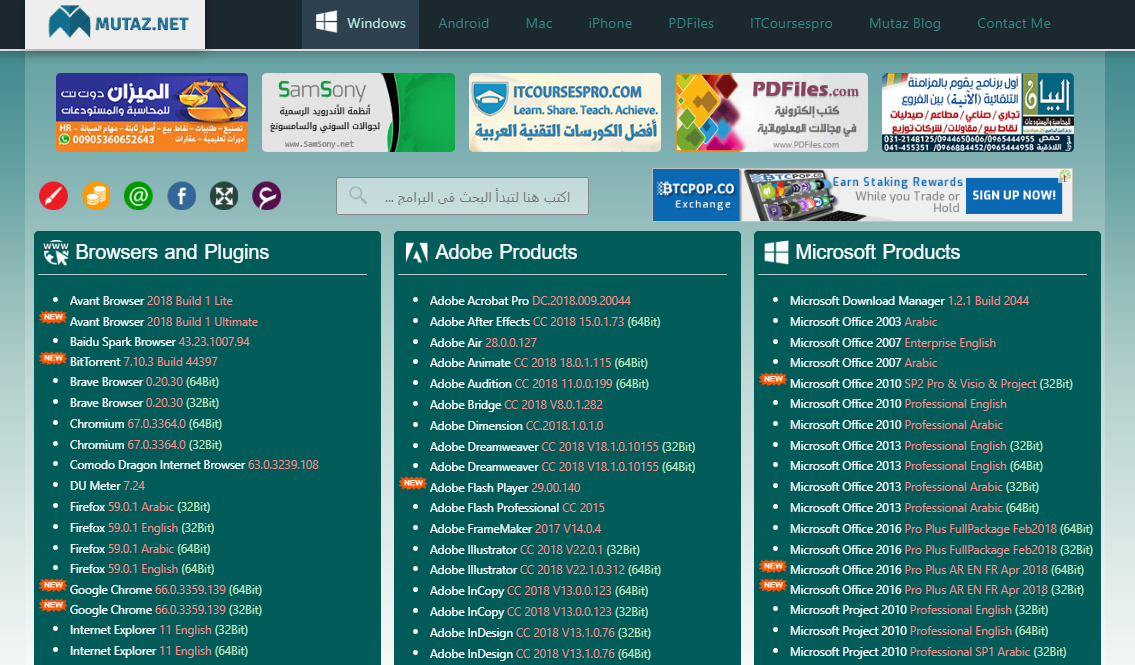Click the orange coins round icon
The width and height of the screenshot is (1135, 665).
[96, 196]
